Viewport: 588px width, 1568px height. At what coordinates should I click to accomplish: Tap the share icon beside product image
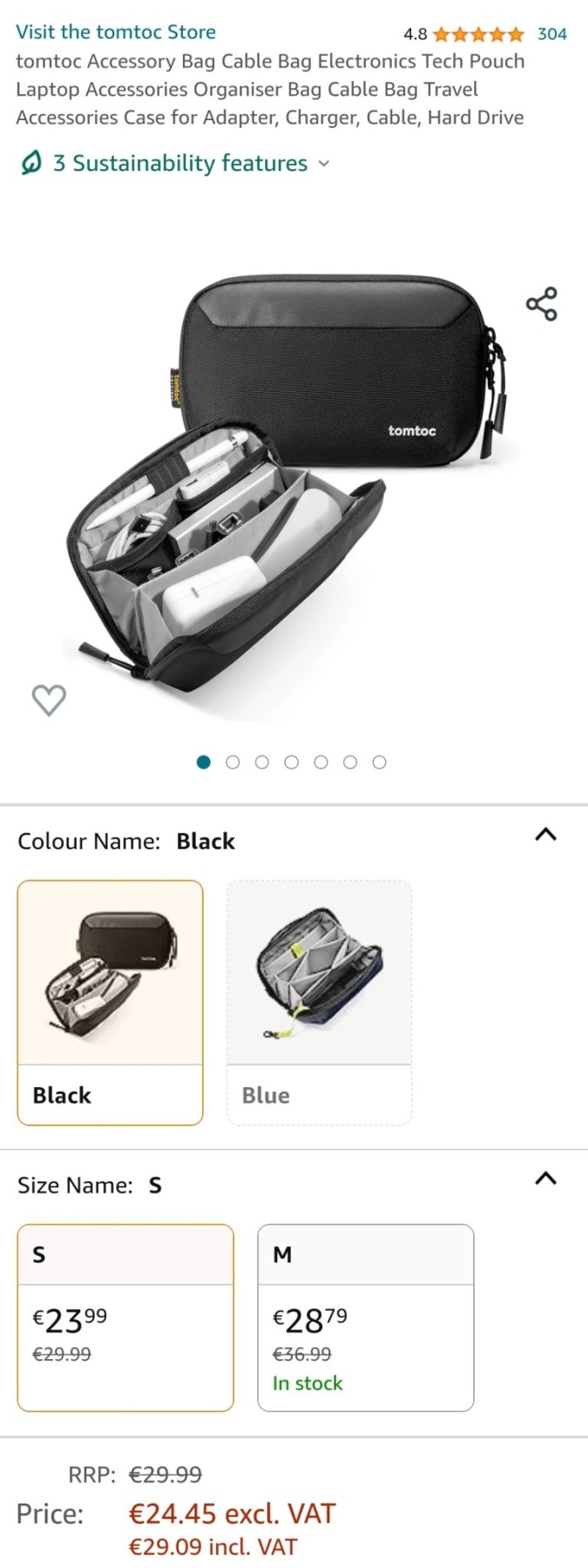coord(541,304)
